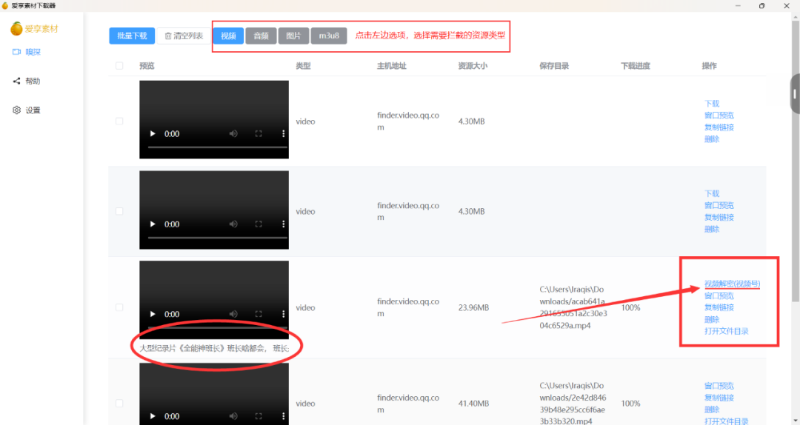Click the 资源大小 column header
Viewport: 800px width, 425px height.
pos(472,66)
